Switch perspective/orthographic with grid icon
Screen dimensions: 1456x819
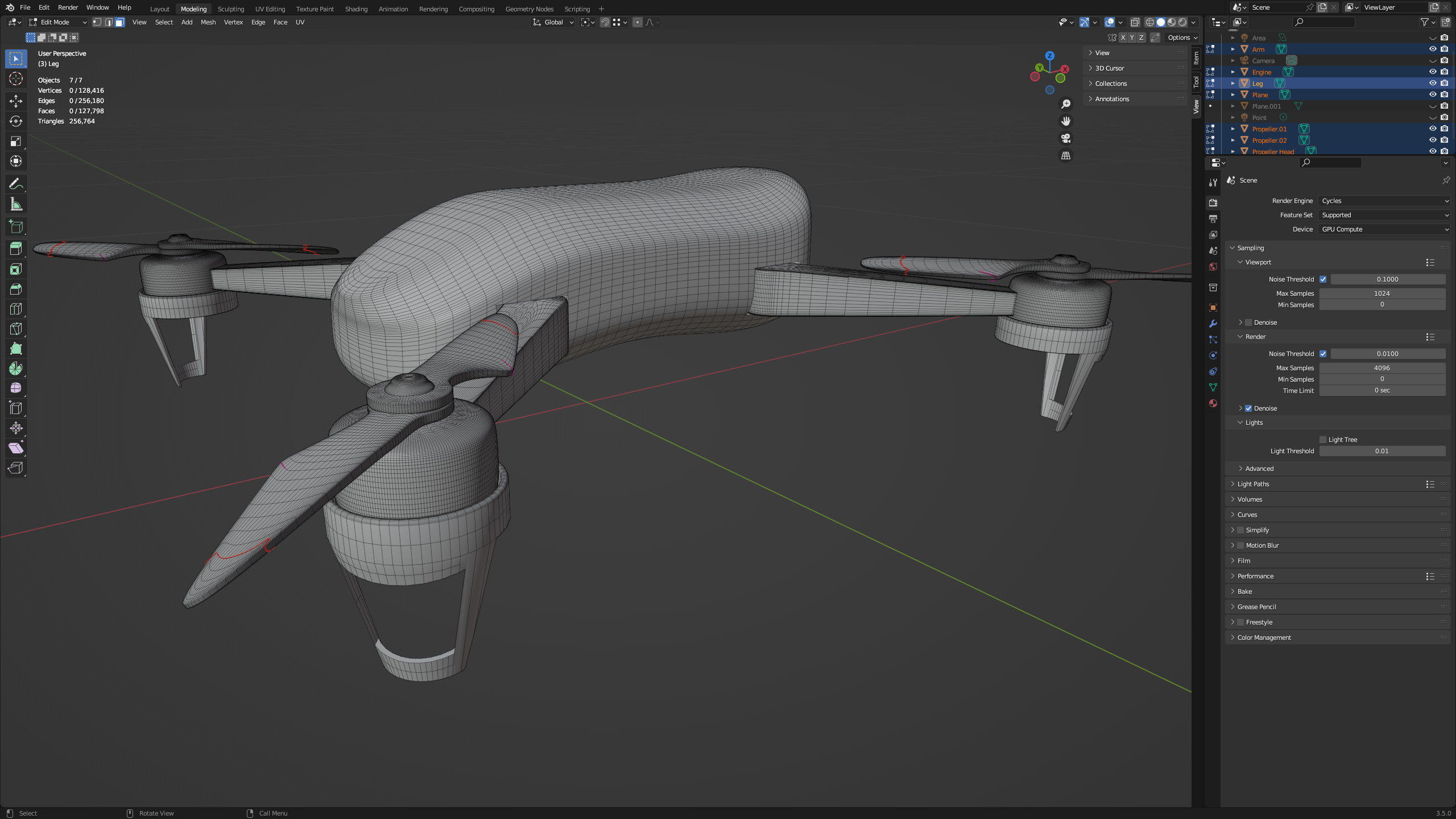1066,155
